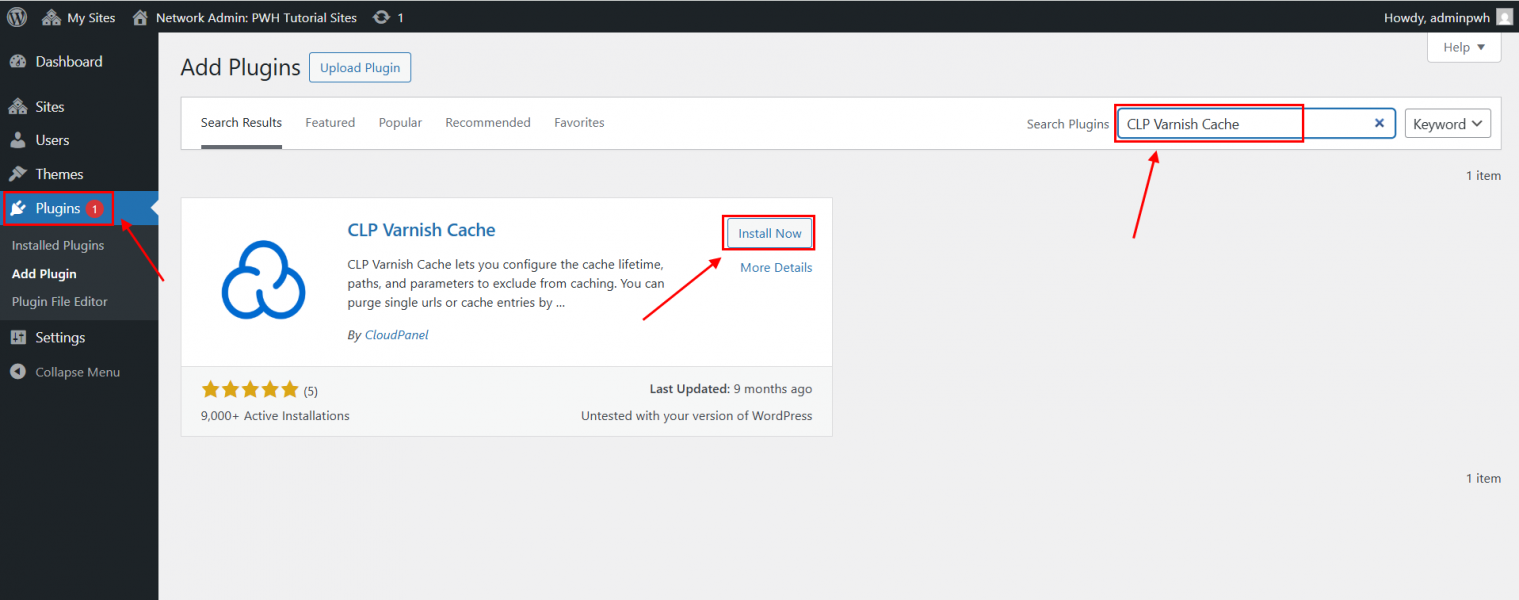Switch to the Favorites tab

coord(579,123)
